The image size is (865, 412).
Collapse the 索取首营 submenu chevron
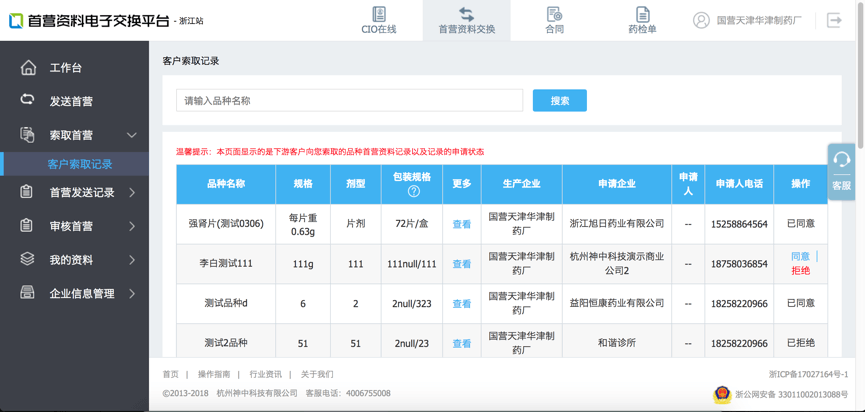[x=131, y=135]
